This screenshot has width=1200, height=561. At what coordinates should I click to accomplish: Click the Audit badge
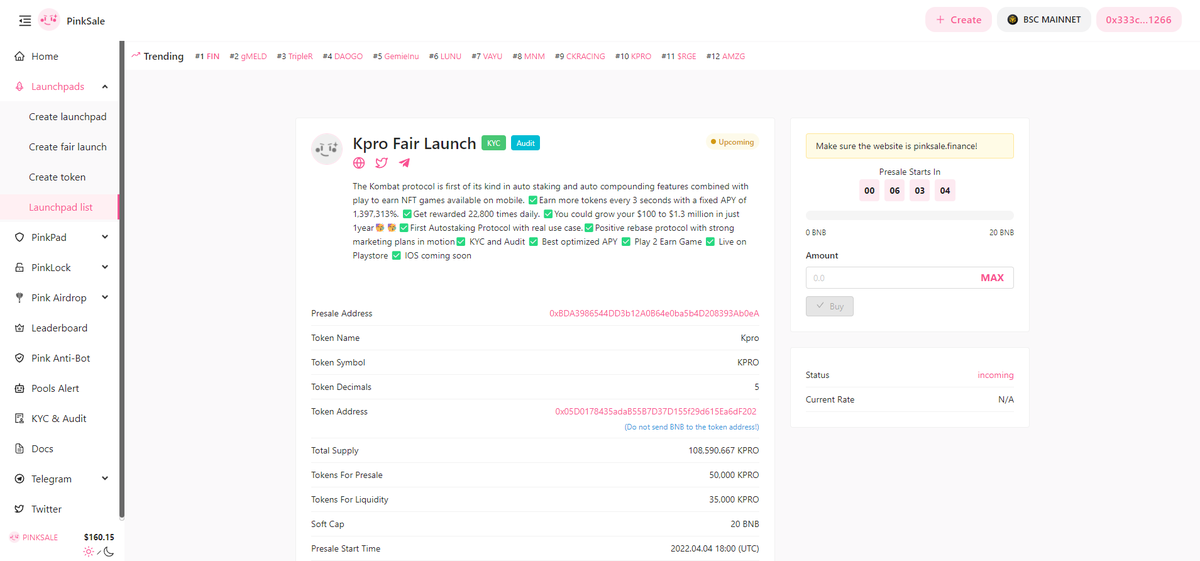pos(526,143)
